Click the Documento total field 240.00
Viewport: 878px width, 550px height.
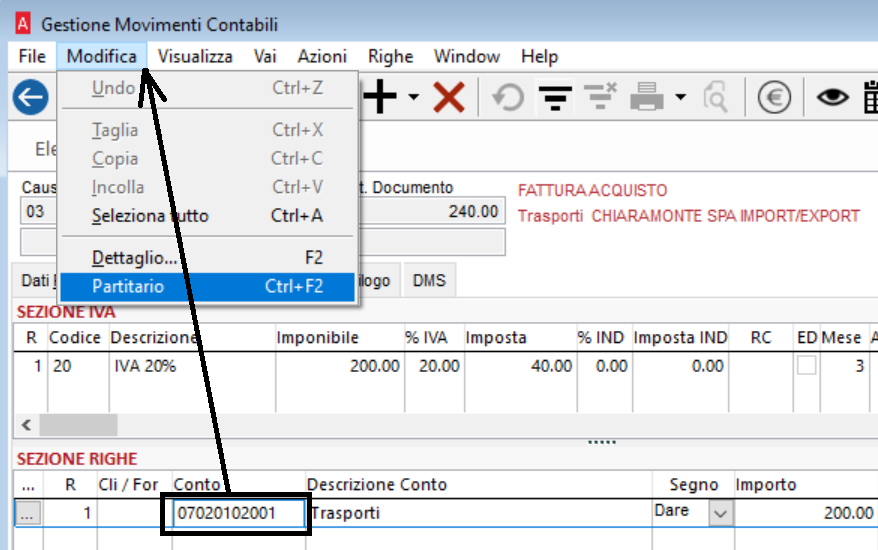tap(433, 211)
